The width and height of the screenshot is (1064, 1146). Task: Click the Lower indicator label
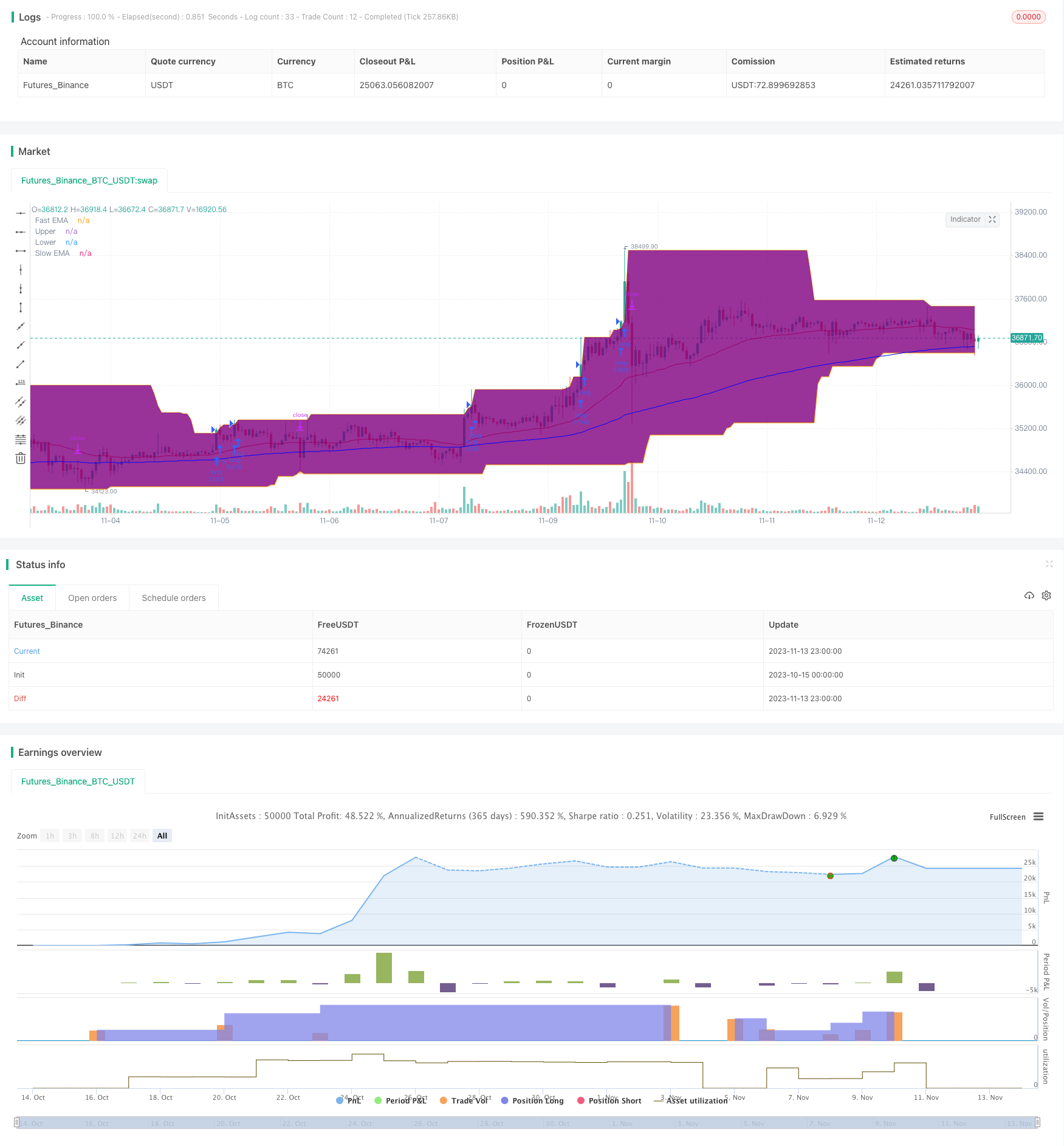46,242
